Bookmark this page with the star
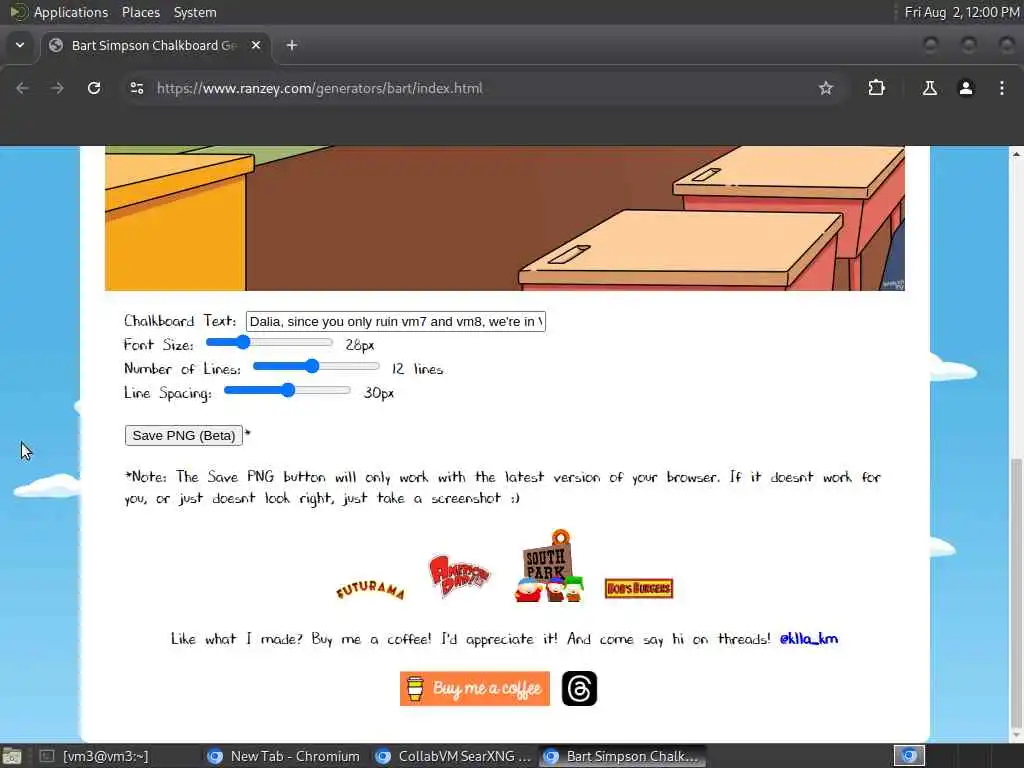The width and height of the screenshot is (1024, 768). pyautogui.click(x=825, y=88)
